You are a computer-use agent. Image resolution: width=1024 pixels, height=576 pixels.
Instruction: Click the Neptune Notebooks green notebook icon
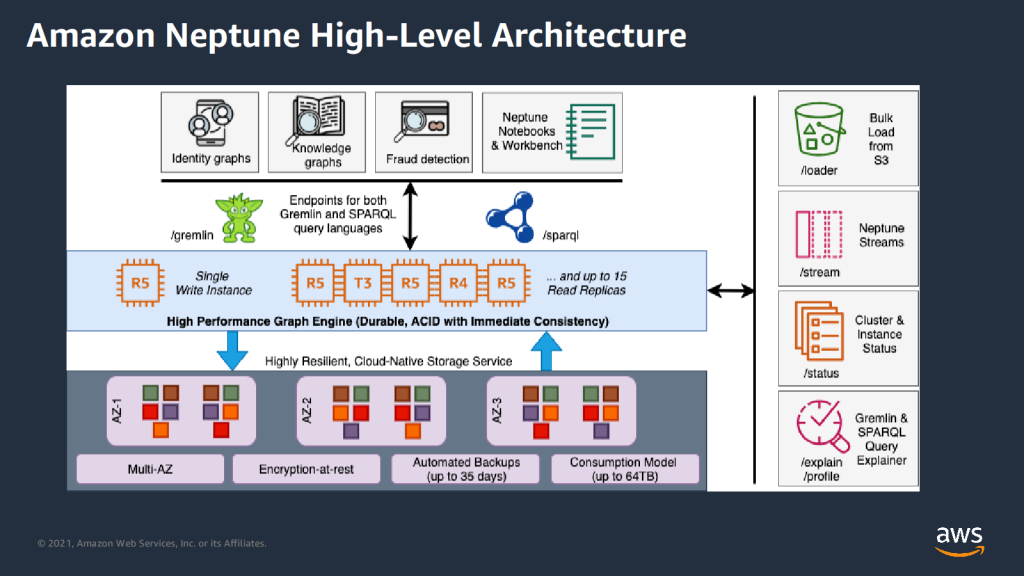(x=591, y=132)
